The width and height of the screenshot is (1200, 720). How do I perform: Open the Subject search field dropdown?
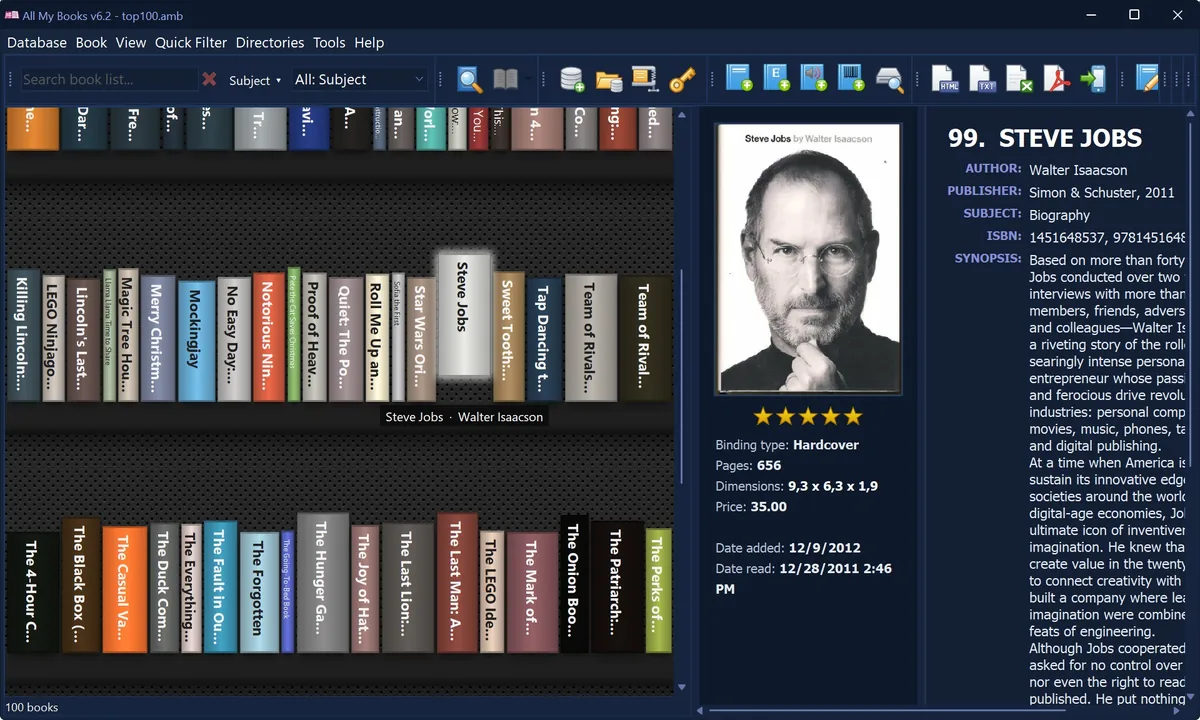coord(255,80)
